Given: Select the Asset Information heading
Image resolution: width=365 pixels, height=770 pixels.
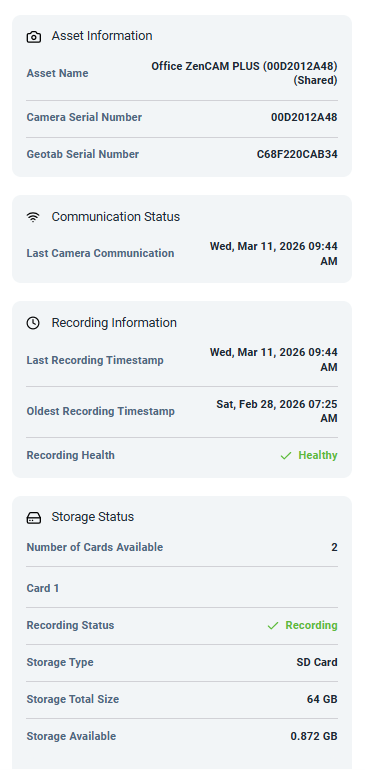Looking at the screenshot, I should click(x=102, y=36).
